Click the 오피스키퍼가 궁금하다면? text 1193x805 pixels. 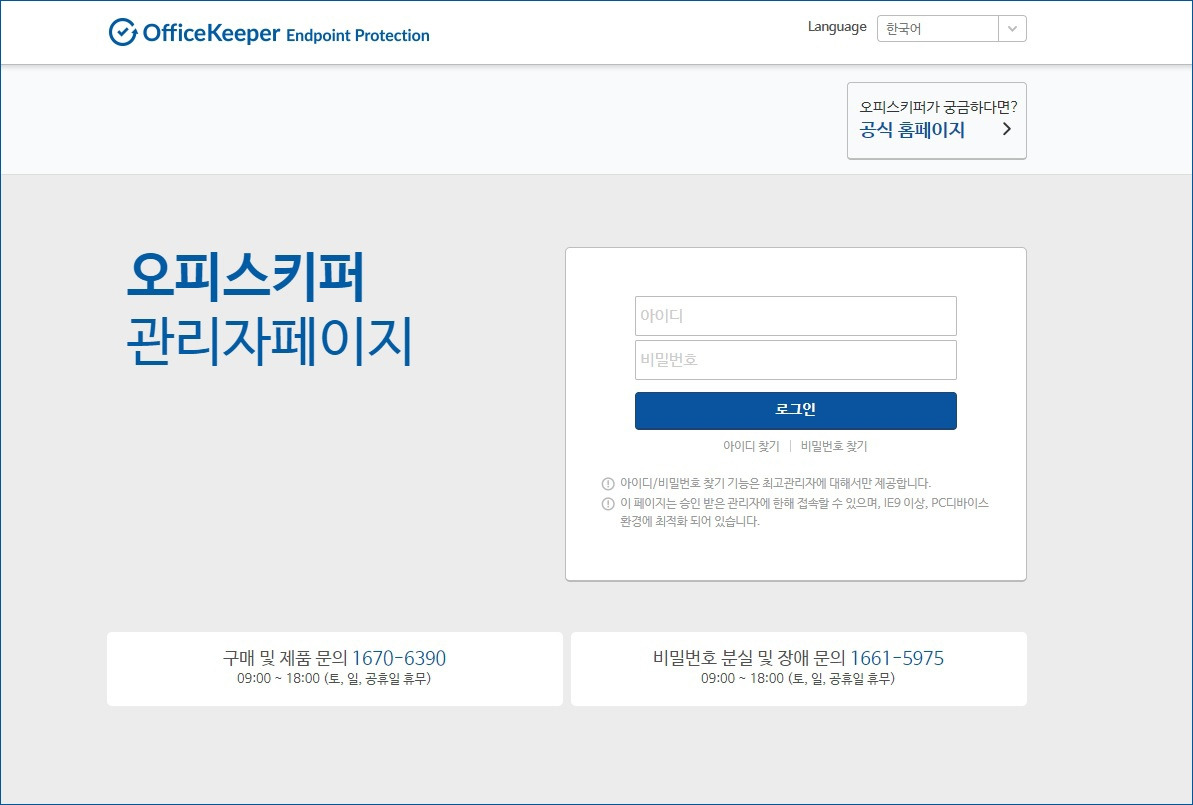(x=938, y=107)
